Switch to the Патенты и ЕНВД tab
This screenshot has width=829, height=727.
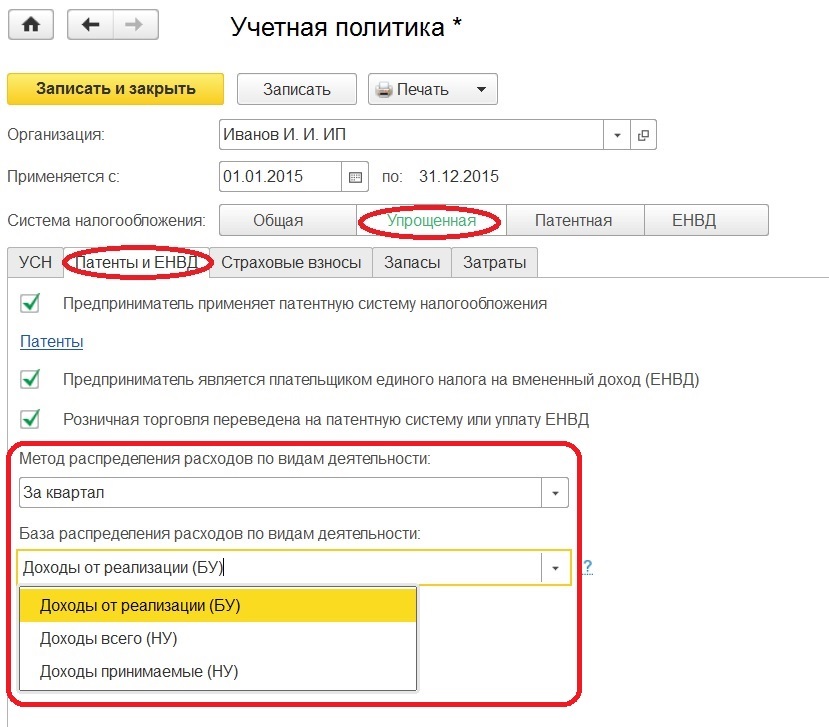pyautogui.click(x=136, y=262)
